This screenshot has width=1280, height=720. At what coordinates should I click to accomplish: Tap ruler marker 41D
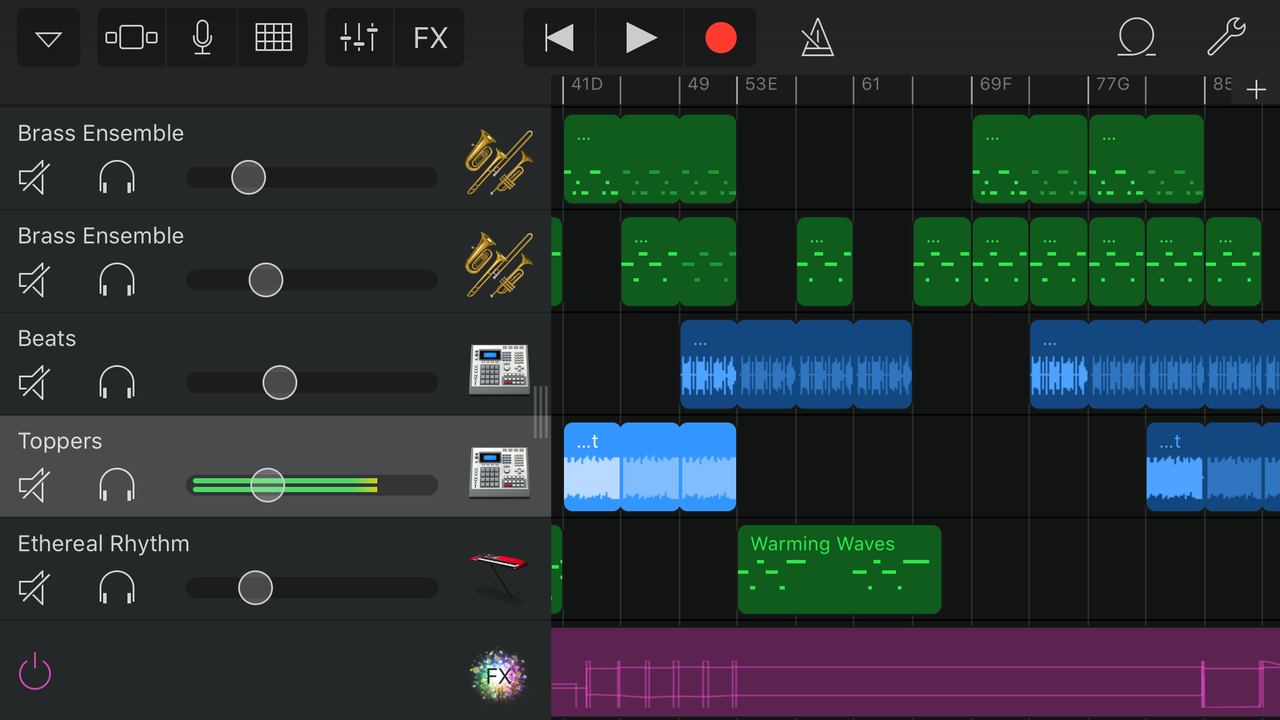tap(587, 85)
